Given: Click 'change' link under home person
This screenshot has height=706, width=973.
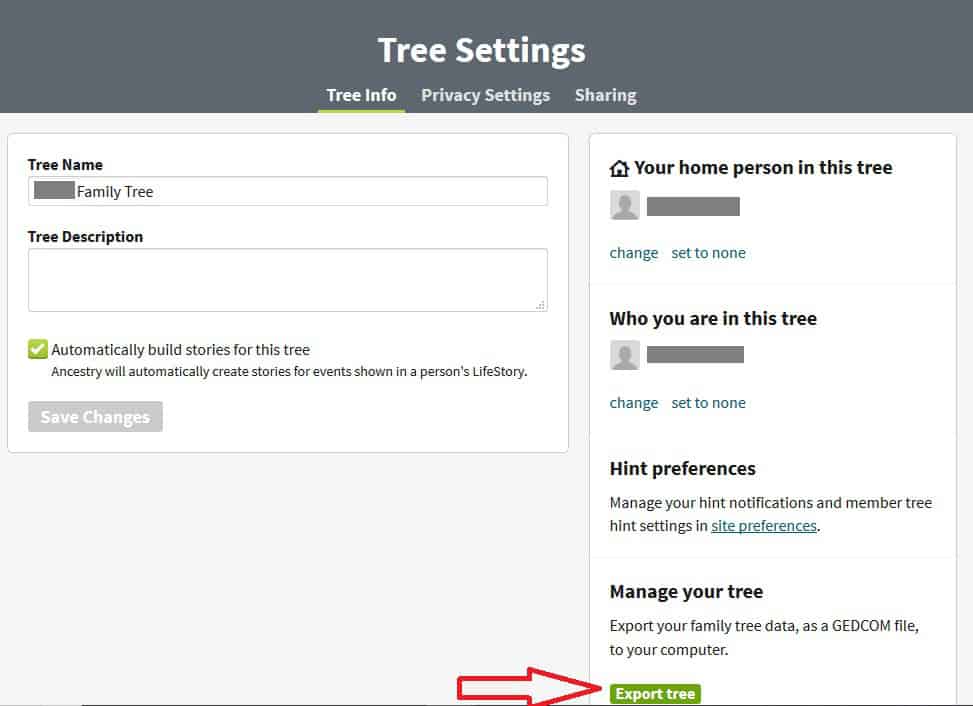Looking at the screenshot, I should click(634, 253).
